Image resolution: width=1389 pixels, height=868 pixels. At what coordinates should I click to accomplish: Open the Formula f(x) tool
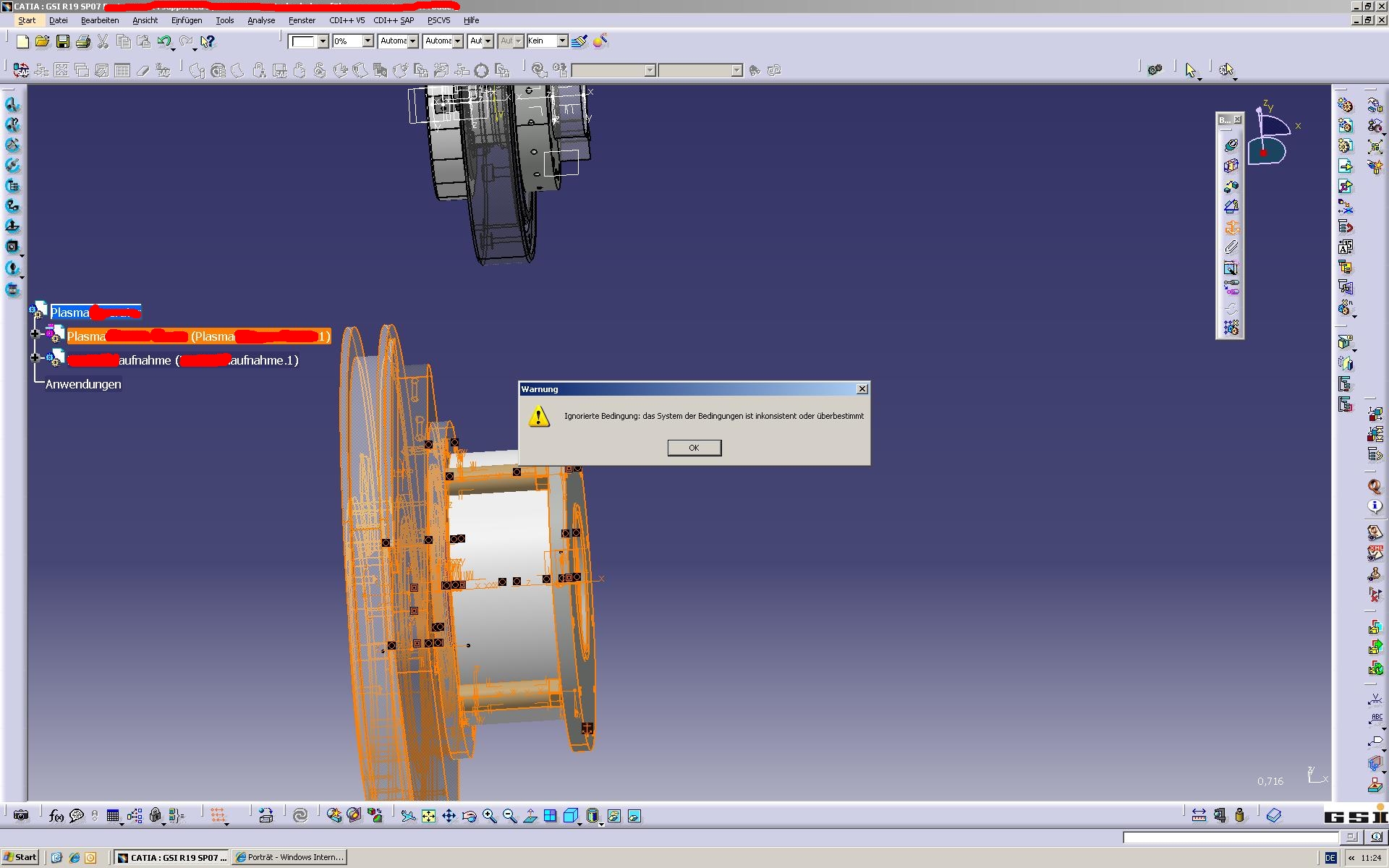(56, 816)
